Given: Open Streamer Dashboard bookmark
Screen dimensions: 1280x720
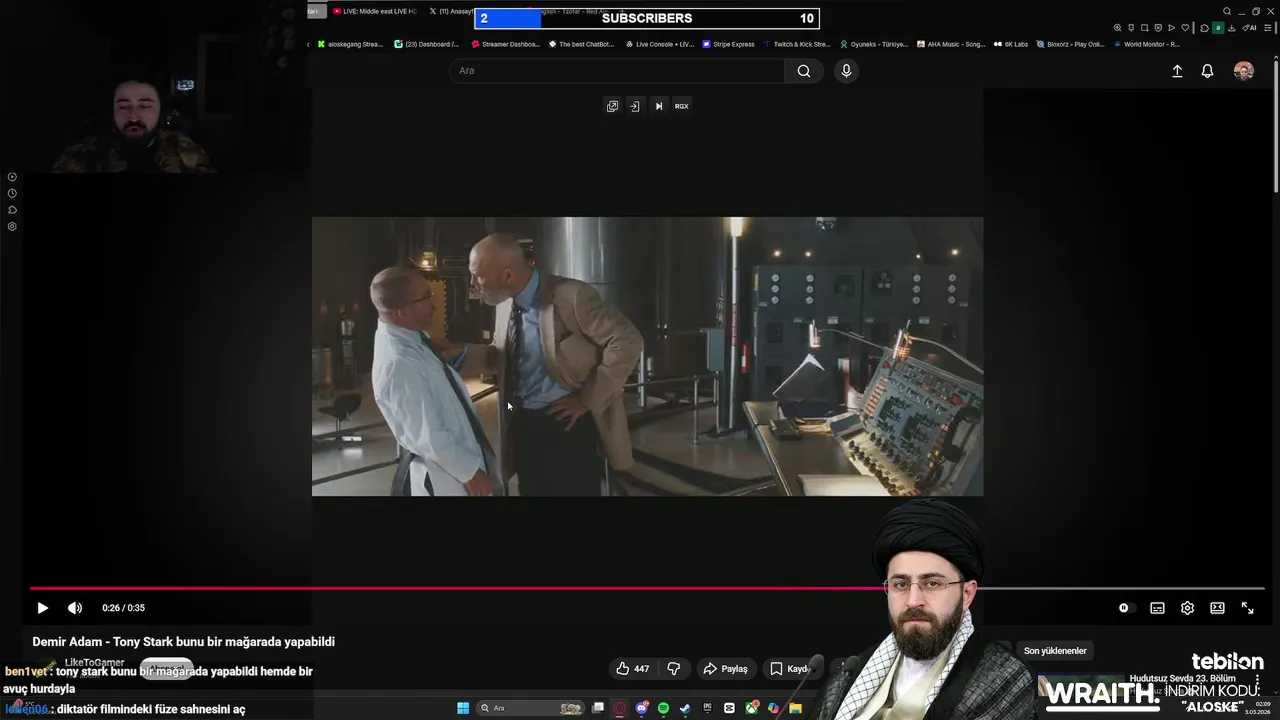Looking at the screenshot, I should [506, 44].
